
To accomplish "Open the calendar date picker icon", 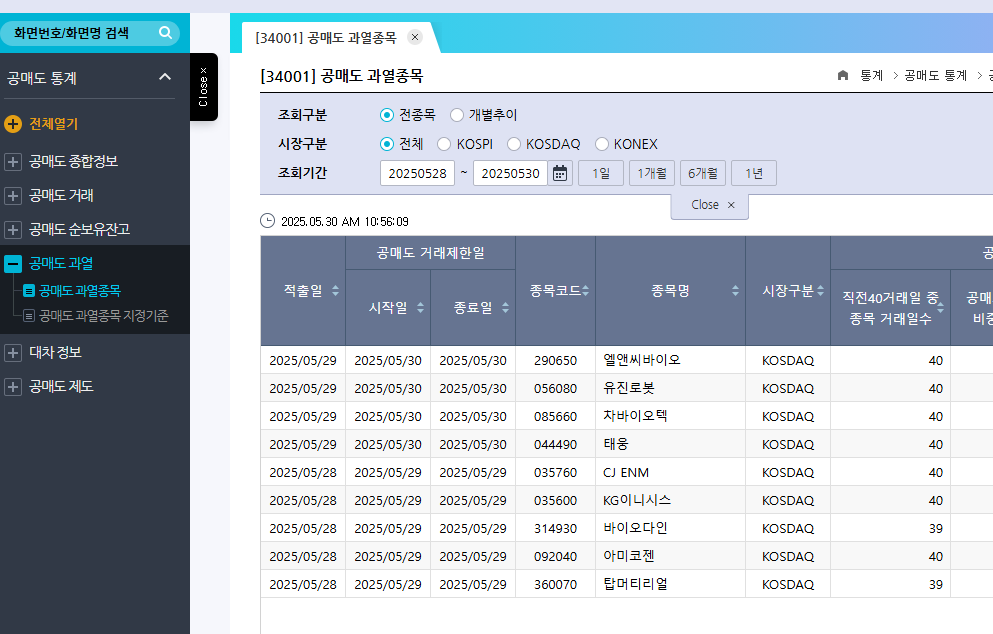I will (x=560, y=173).
